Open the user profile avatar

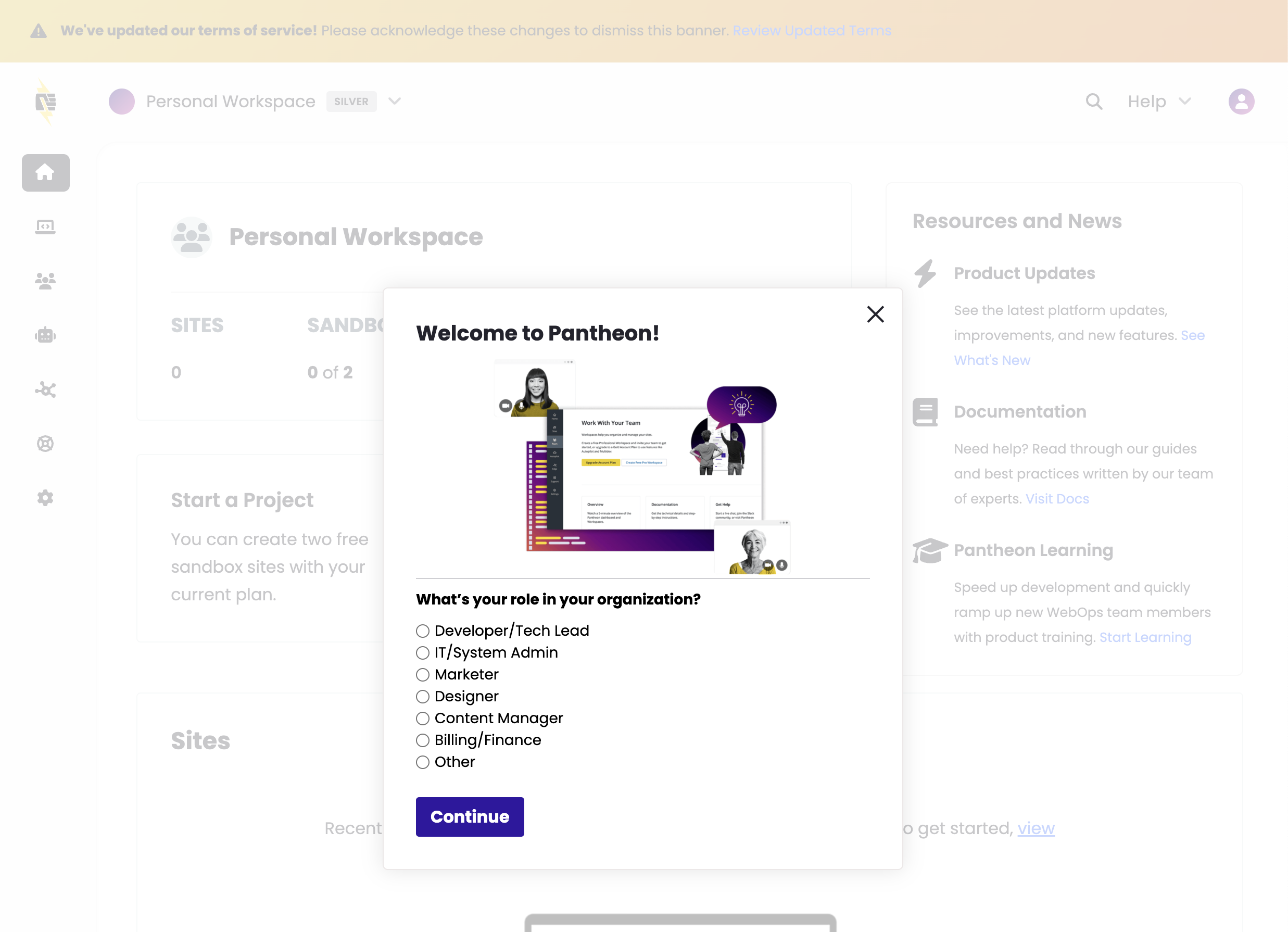pyautogui.click(x=1241, y=102)
